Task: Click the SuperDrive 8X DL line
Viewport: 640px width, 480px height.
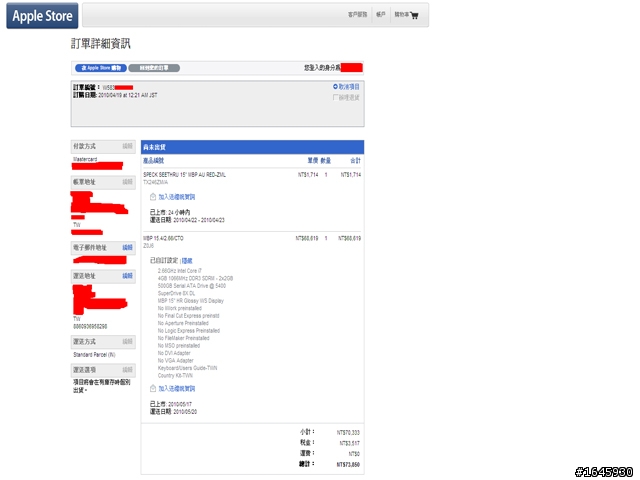Action: (176, 293)
